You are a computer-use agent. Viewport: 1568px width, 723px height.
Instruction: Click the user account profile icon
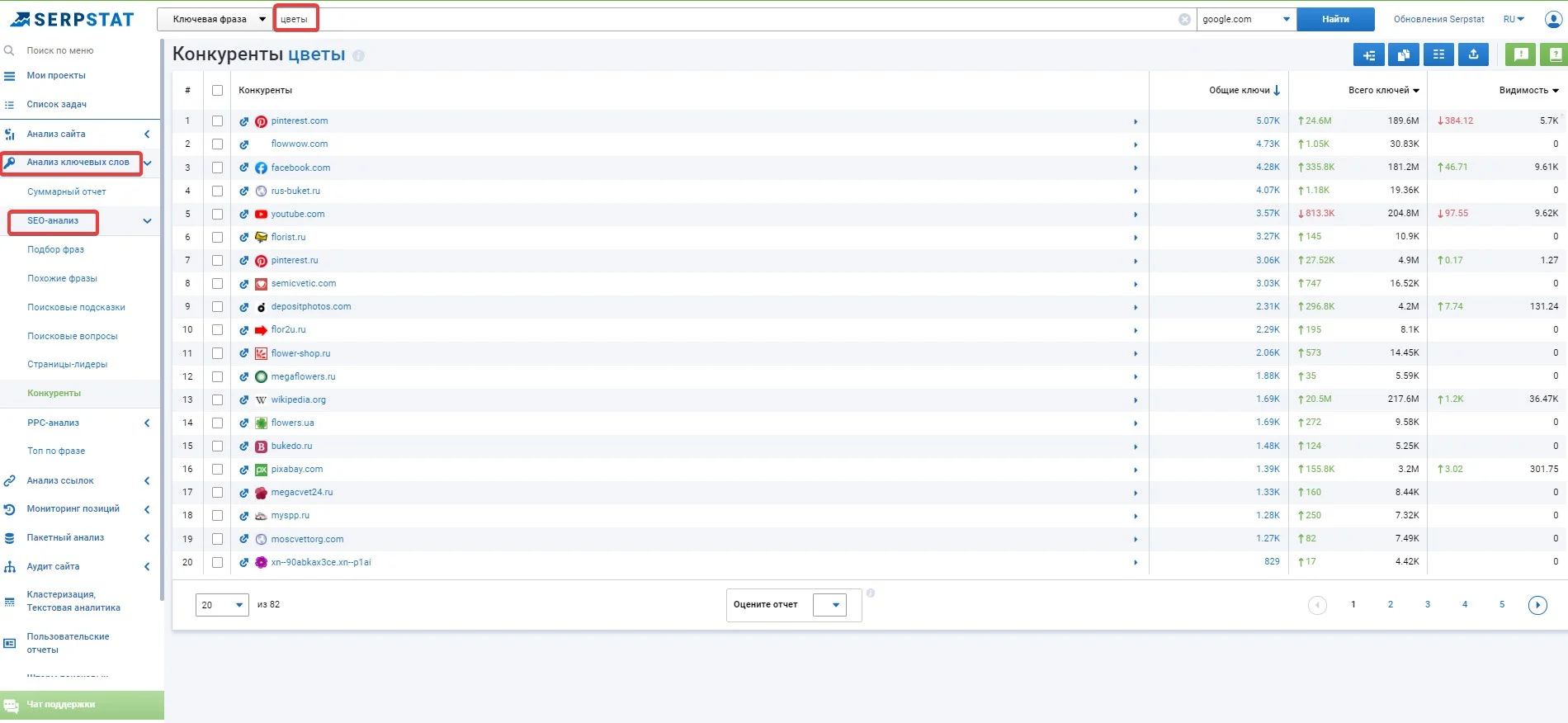1552,19
